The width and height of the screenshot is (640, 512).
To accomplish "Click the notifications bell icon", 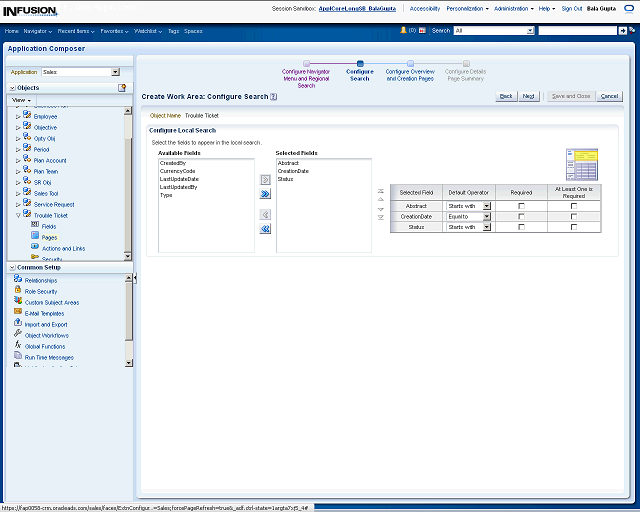I will pos(404,31).
